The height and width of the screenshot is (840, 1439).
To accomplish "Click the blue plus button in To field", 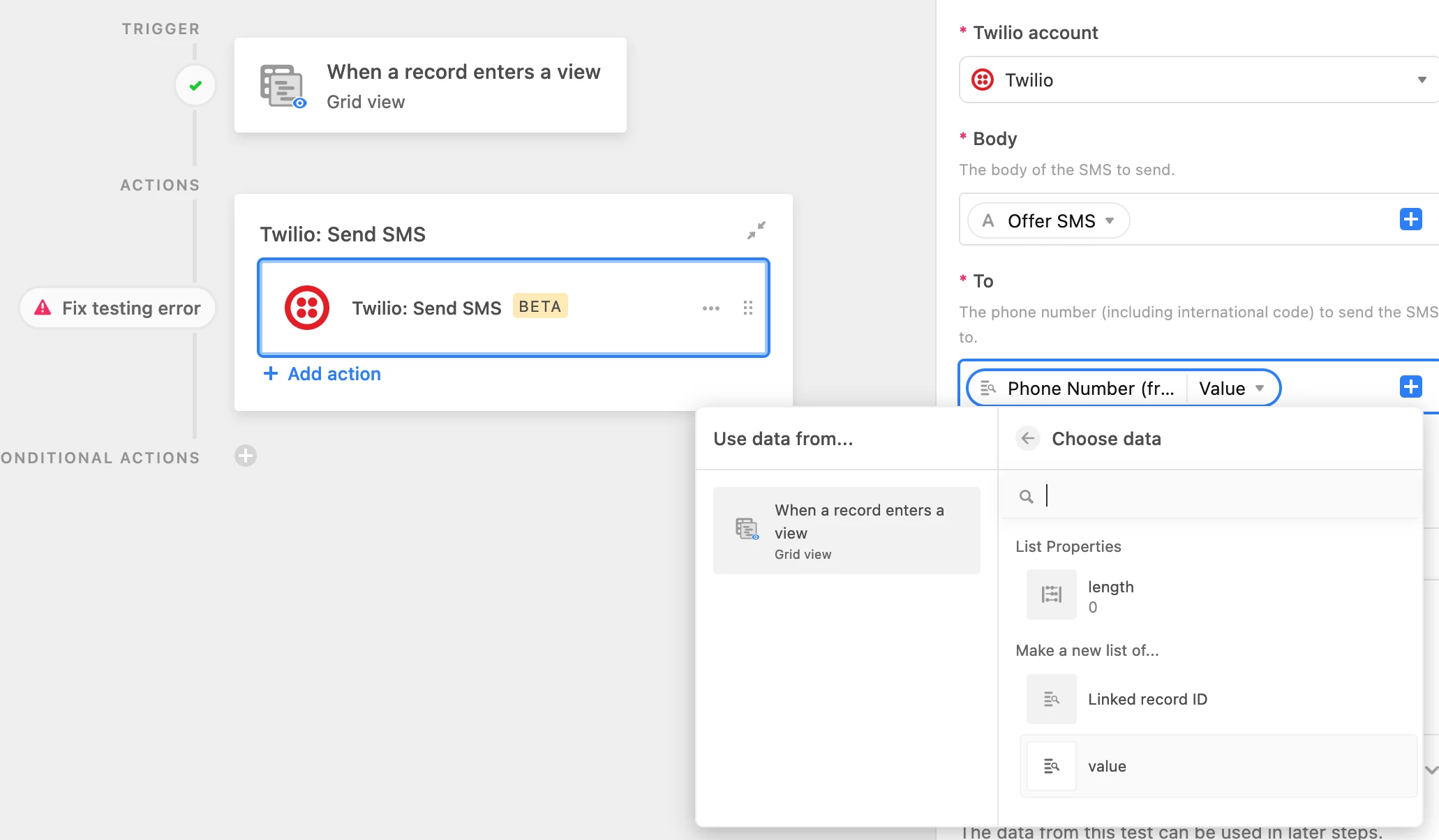I will click(x=1410, y=387).
